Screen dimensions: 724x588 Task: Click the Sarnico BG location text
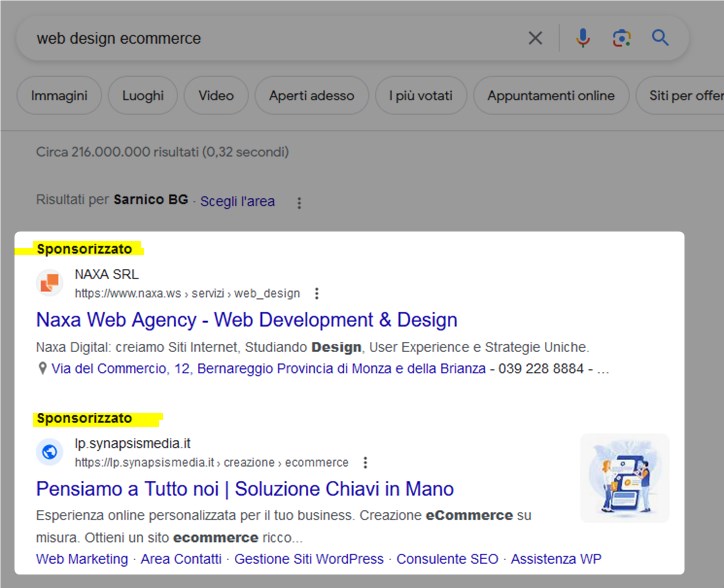pyautogui.click(x=151, y=200)
